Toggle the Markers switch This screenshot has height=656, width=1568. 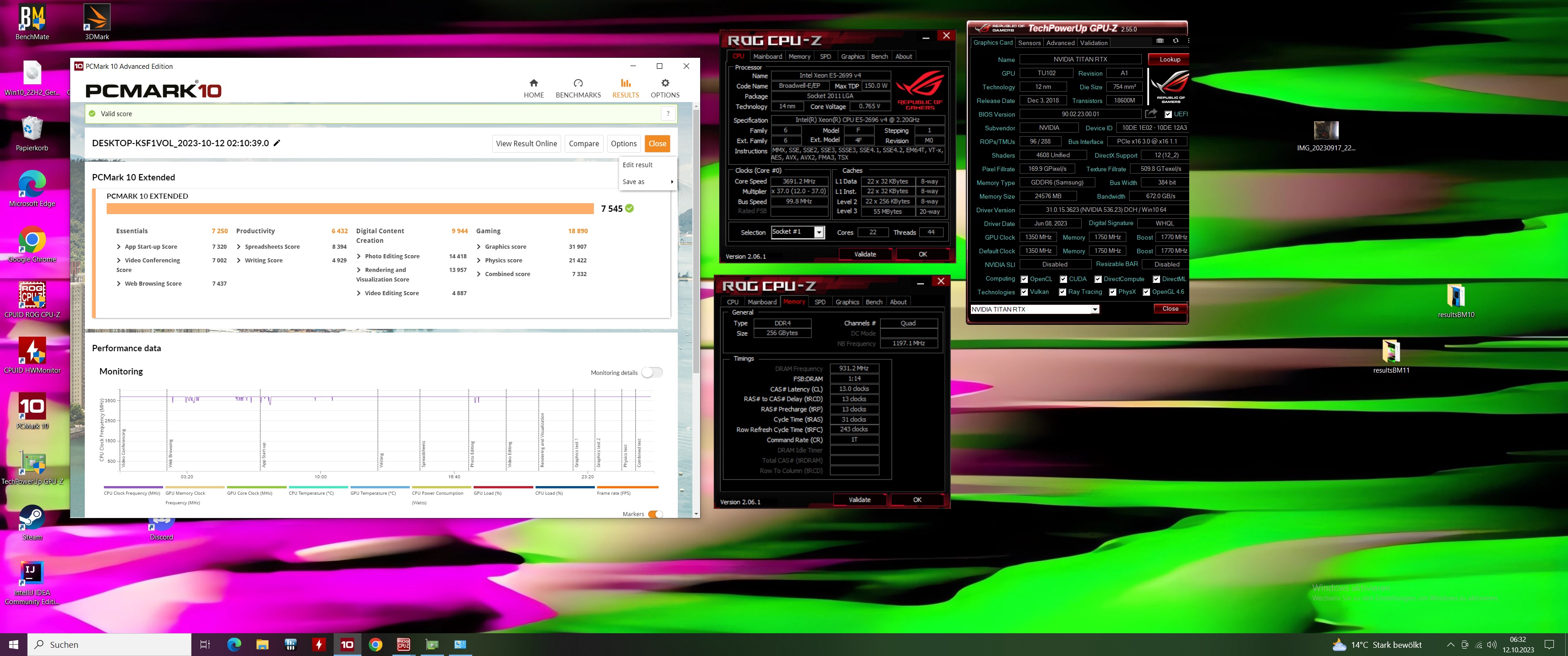tap(655, 514)
